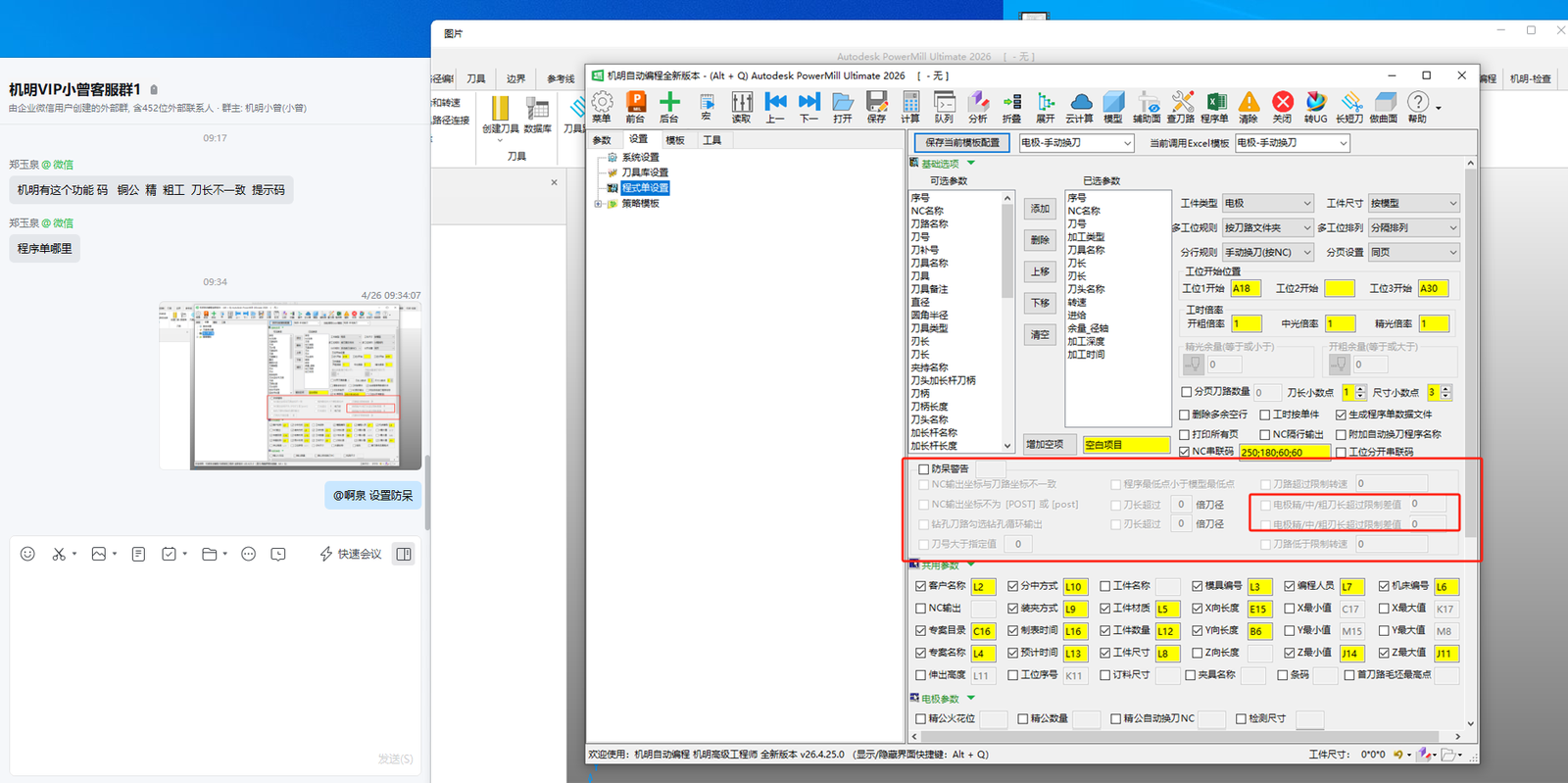Click the 保存 floppy disk icon
Image resolution: width=1568 pixels, height=783 pixels.
[x=876, y=107]
